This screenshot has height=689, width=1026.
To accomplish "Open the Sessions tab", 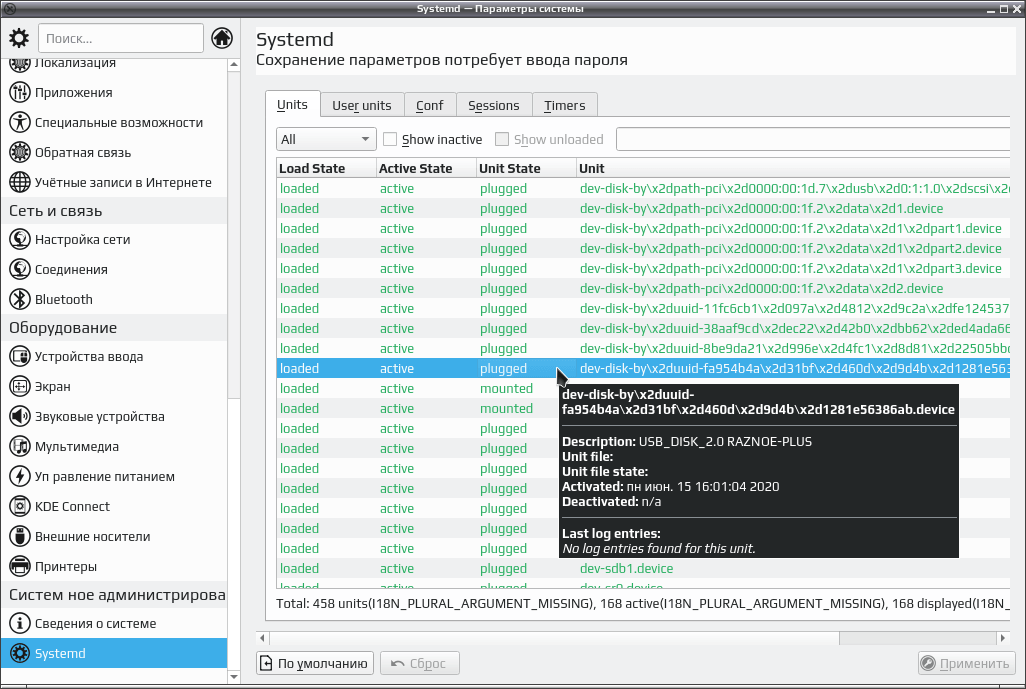I will [494, 105].
